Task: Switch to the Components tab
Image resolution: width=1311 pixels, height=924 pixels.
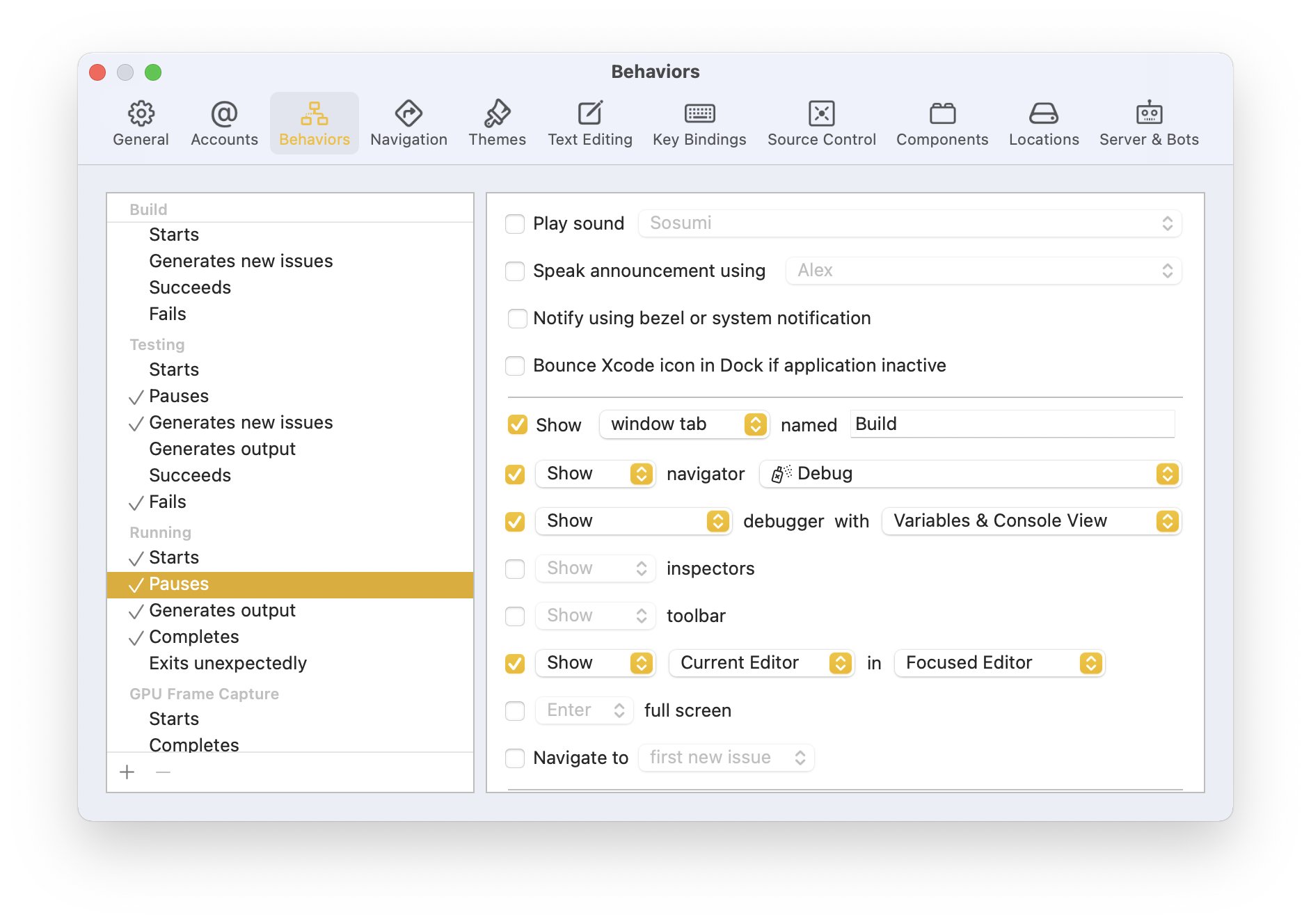Action: tap(941, 123)
